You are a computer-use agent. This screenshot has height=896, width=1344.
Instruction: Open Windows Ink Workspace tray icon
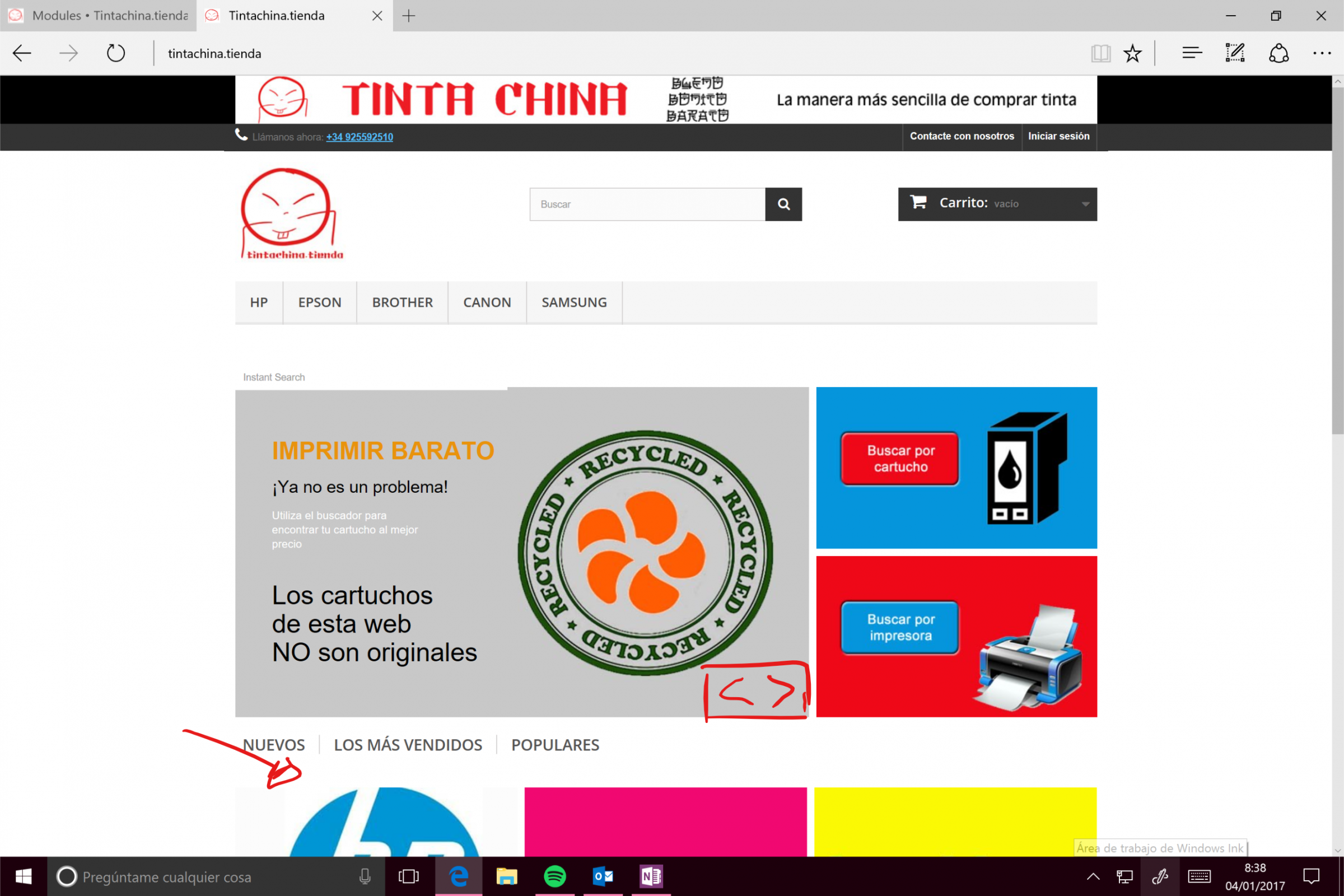(x=1159, y=876)
